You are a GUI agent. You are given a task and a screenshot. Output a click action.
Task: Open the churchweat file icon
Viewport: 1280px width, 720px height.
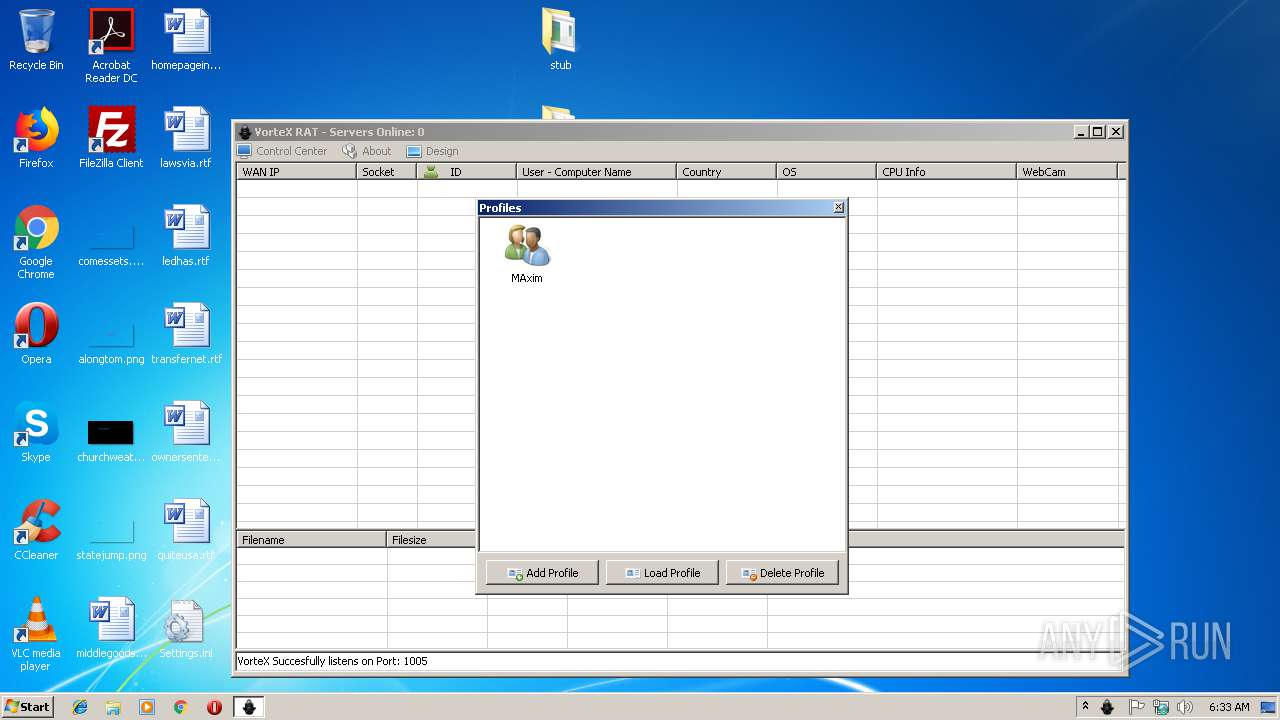coord(111,440)
